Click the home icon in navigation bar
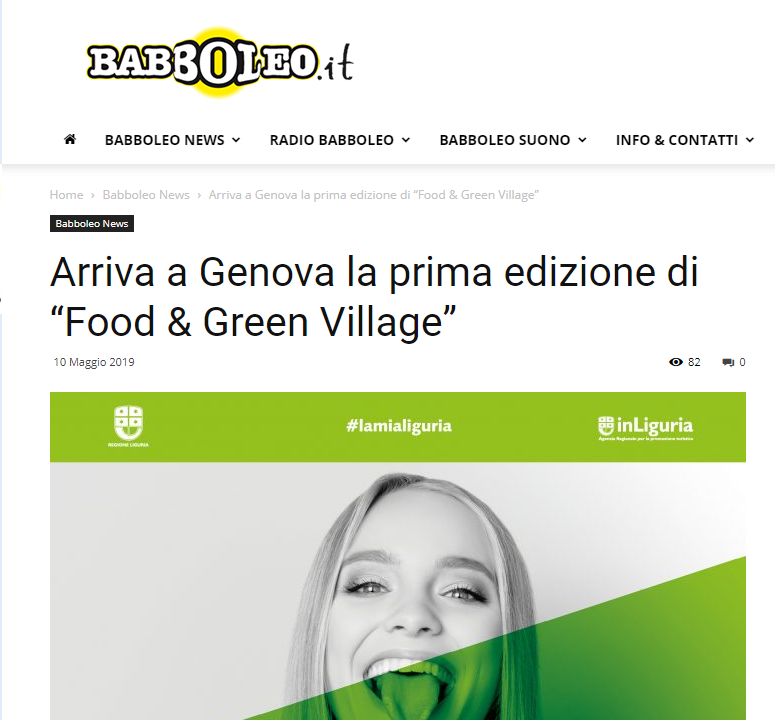 point(70,139)
